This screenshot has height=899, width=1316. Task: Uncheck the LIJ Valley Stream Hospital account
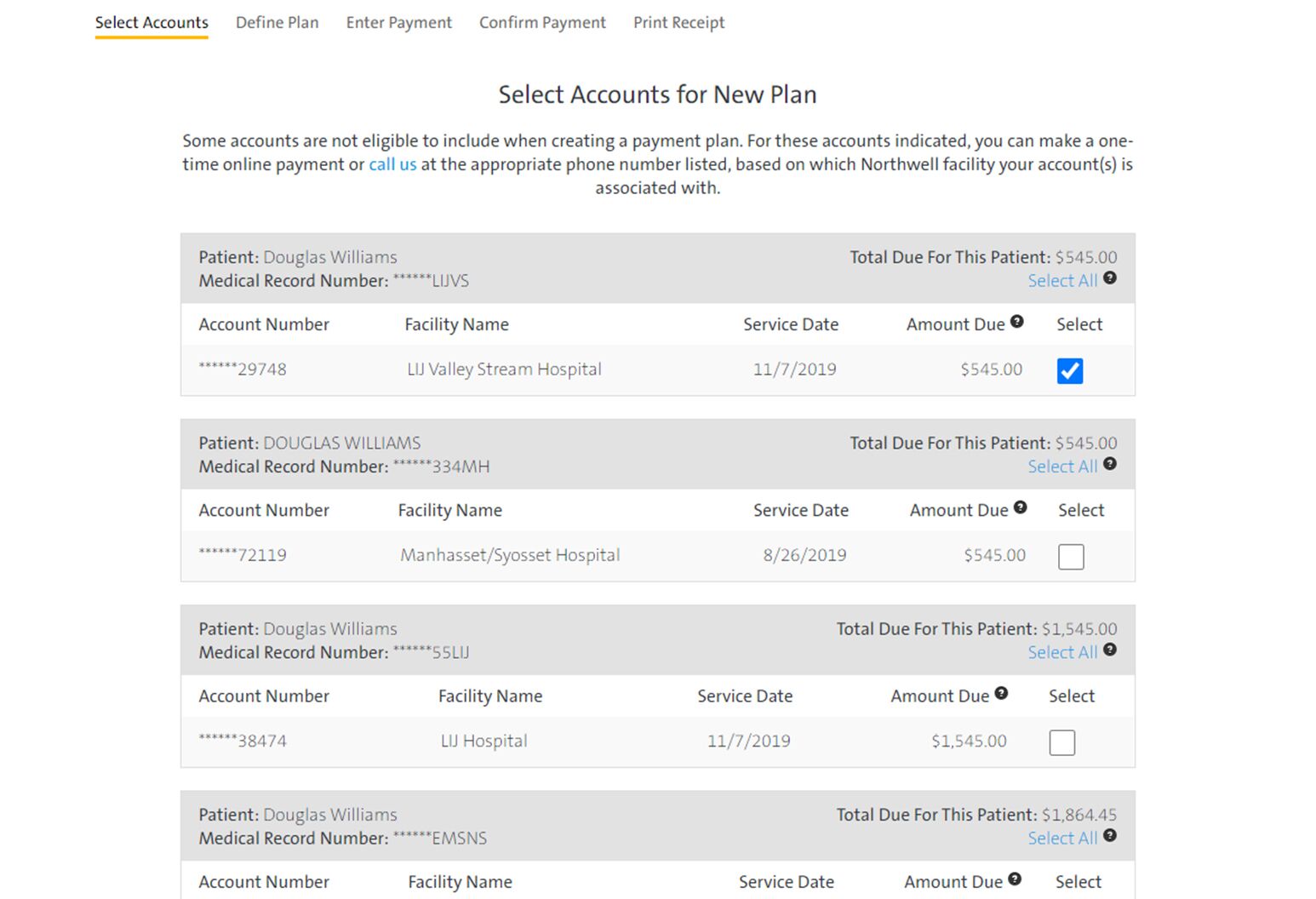click(1070, 371)
